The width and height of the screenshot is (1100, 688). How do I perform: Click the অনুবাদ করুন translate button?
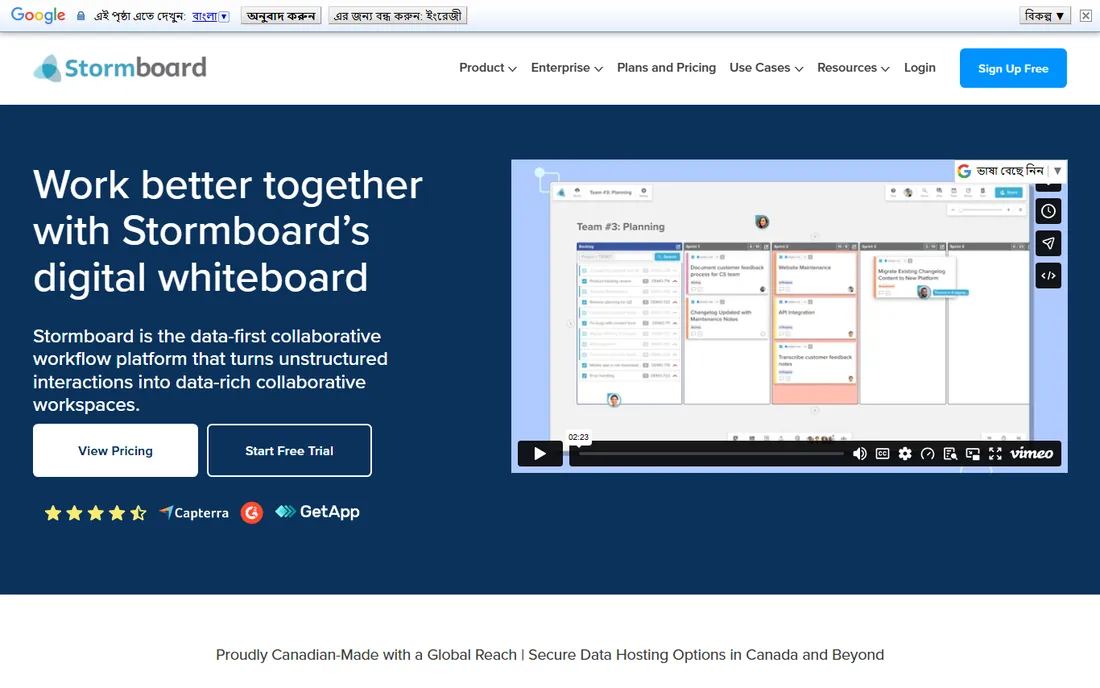pos(281,15)
